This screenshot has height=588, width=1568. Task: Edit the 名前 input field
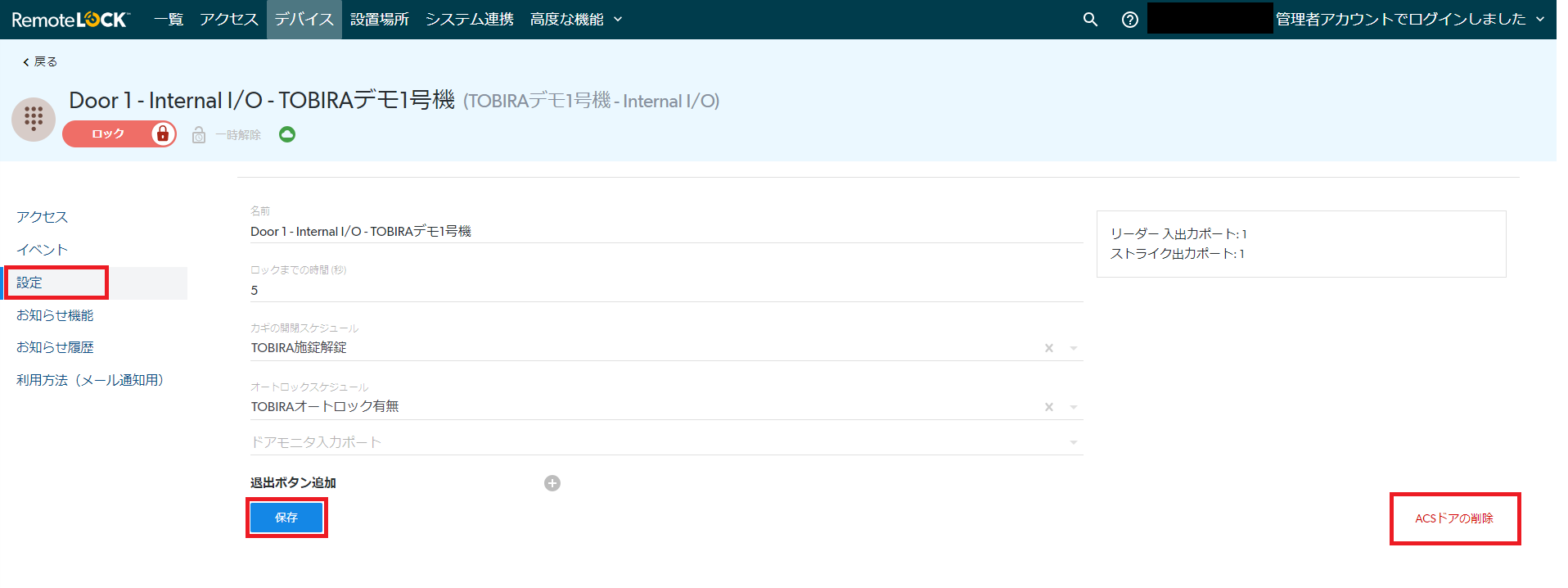click(666, 232)
